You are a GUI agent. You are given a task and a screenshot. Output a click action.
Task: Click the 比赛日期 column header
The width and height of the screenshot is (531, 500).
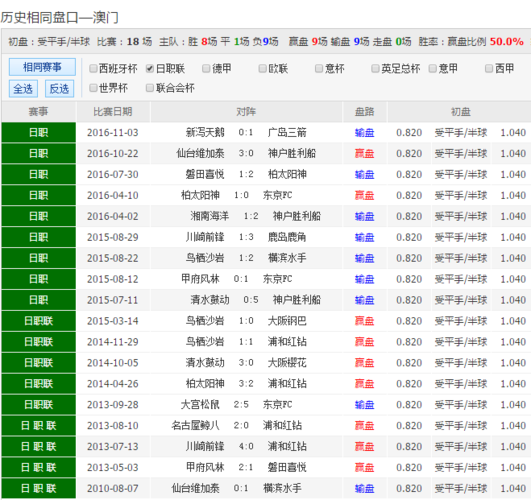(x=113, y=112)
